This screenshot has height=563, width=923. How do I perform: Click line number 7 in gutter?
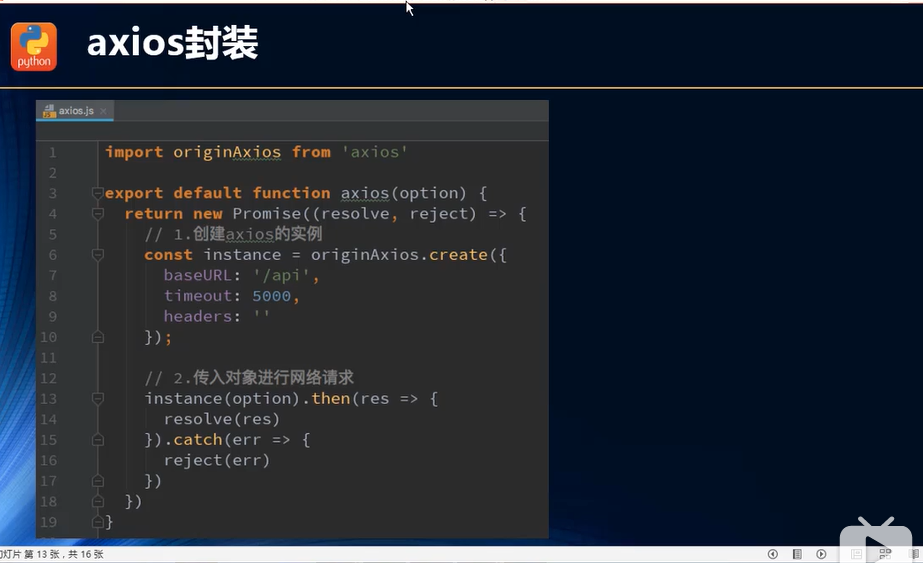click(52, 276)
